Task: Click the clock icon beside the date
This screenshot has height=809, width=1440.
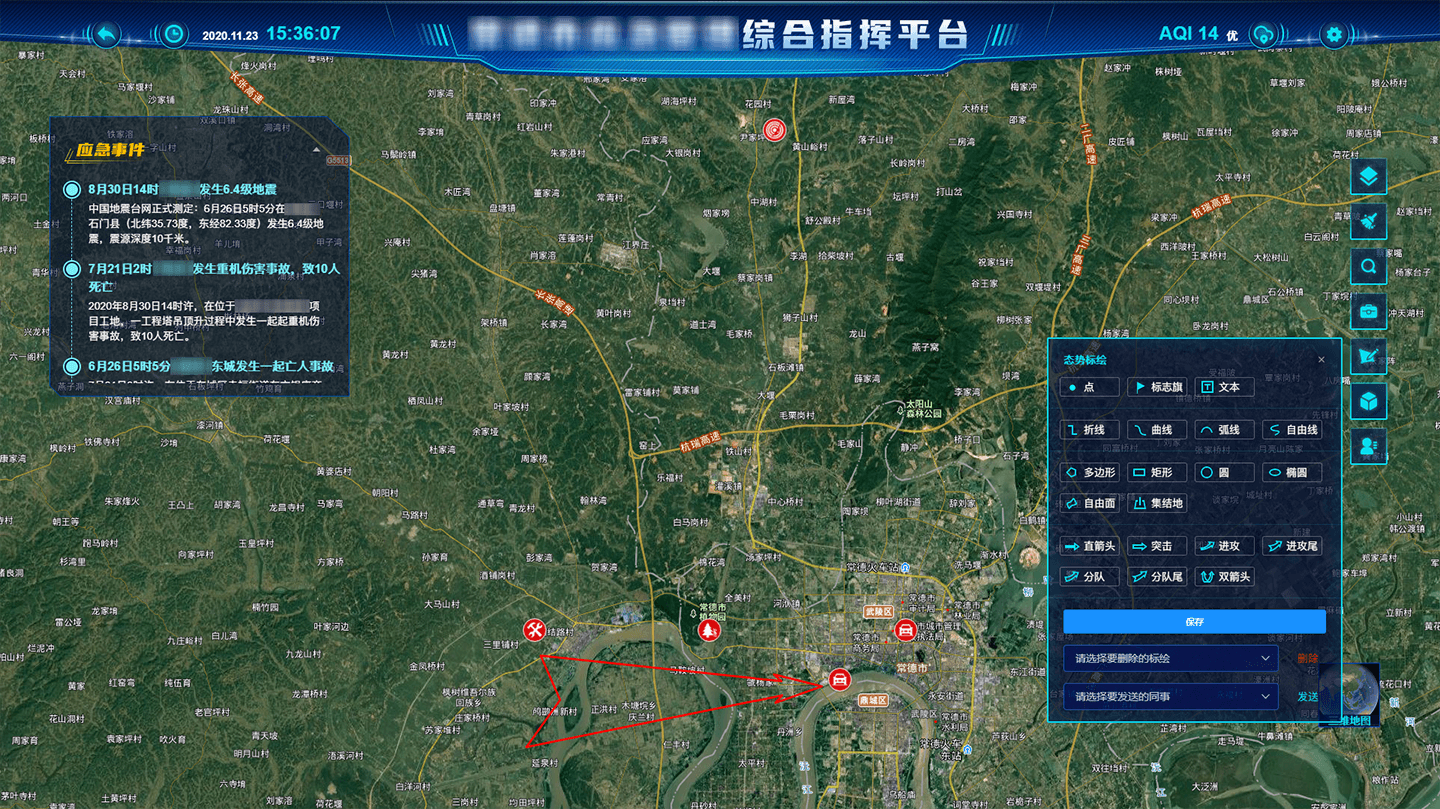Action: point(174,35)
